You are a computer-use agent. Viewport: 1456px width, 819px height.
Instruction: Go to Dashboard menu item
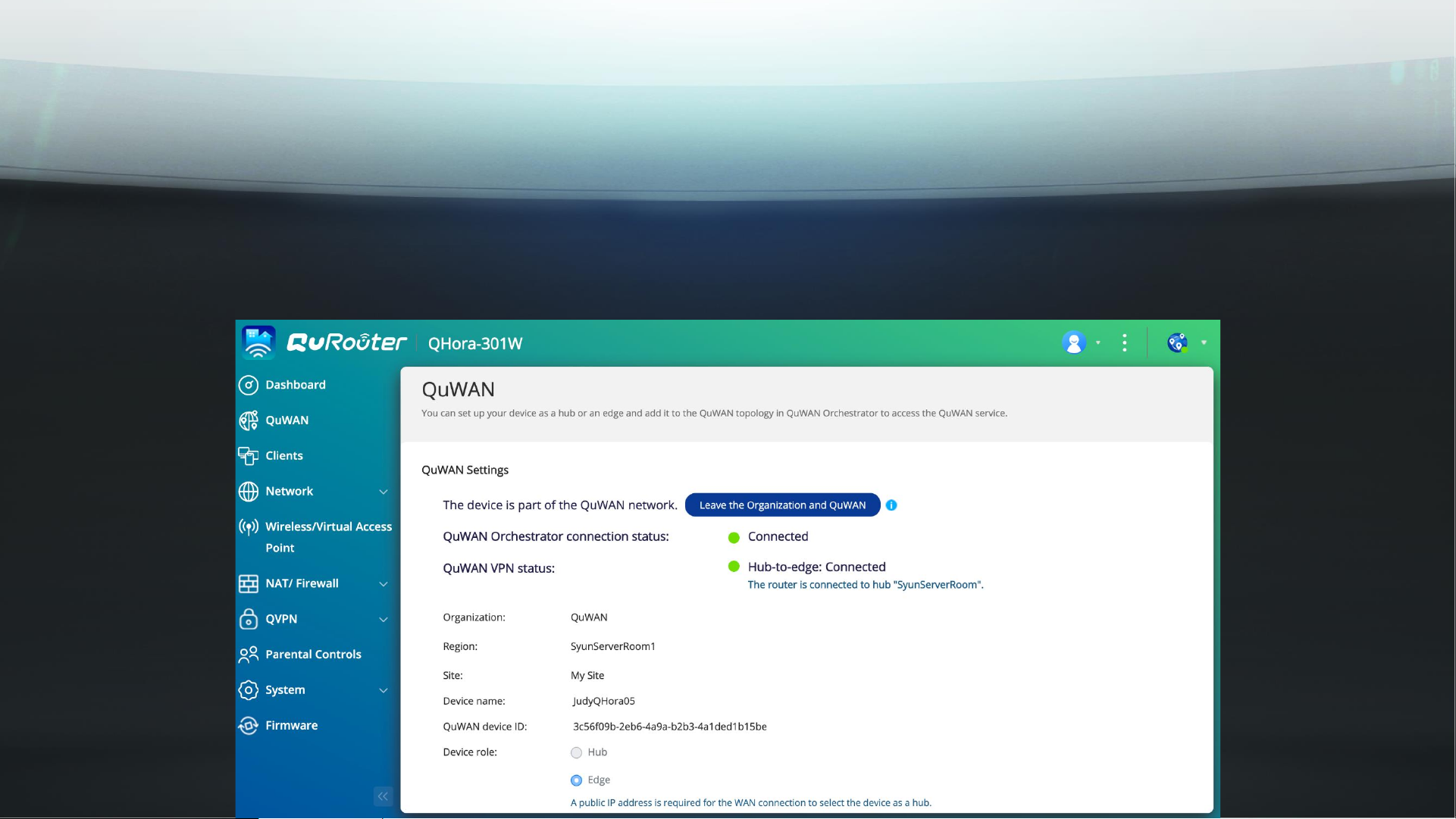(x=296, y=385)
